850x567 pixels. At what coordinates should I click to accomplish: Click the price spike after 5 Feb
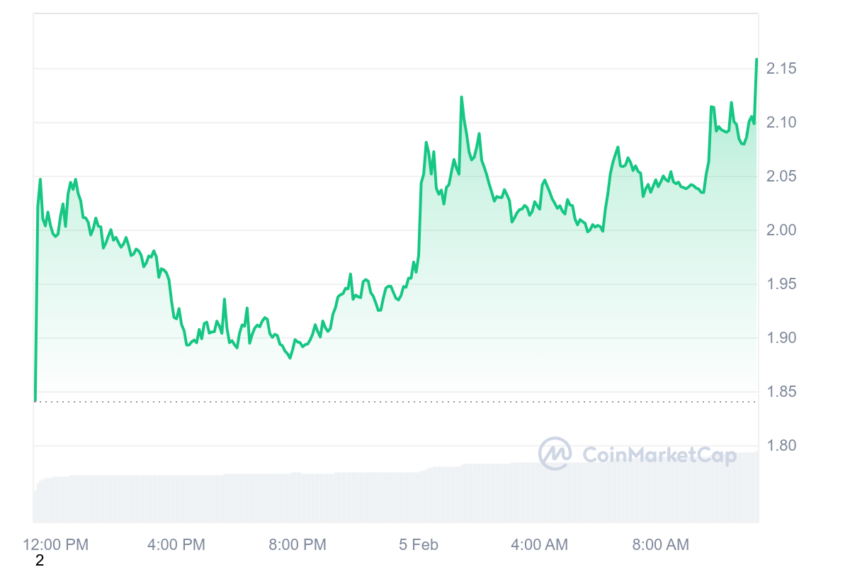(461, 98)
